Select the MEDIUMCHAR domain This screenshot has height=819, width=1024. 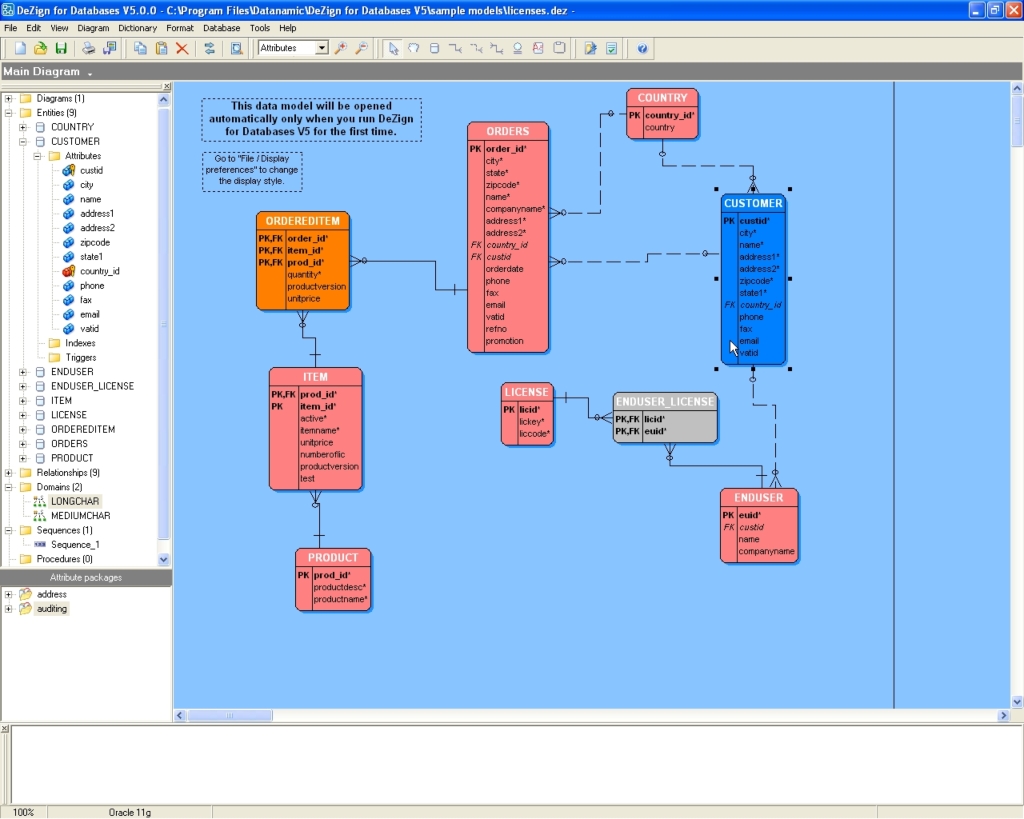[x=80, y=516]
